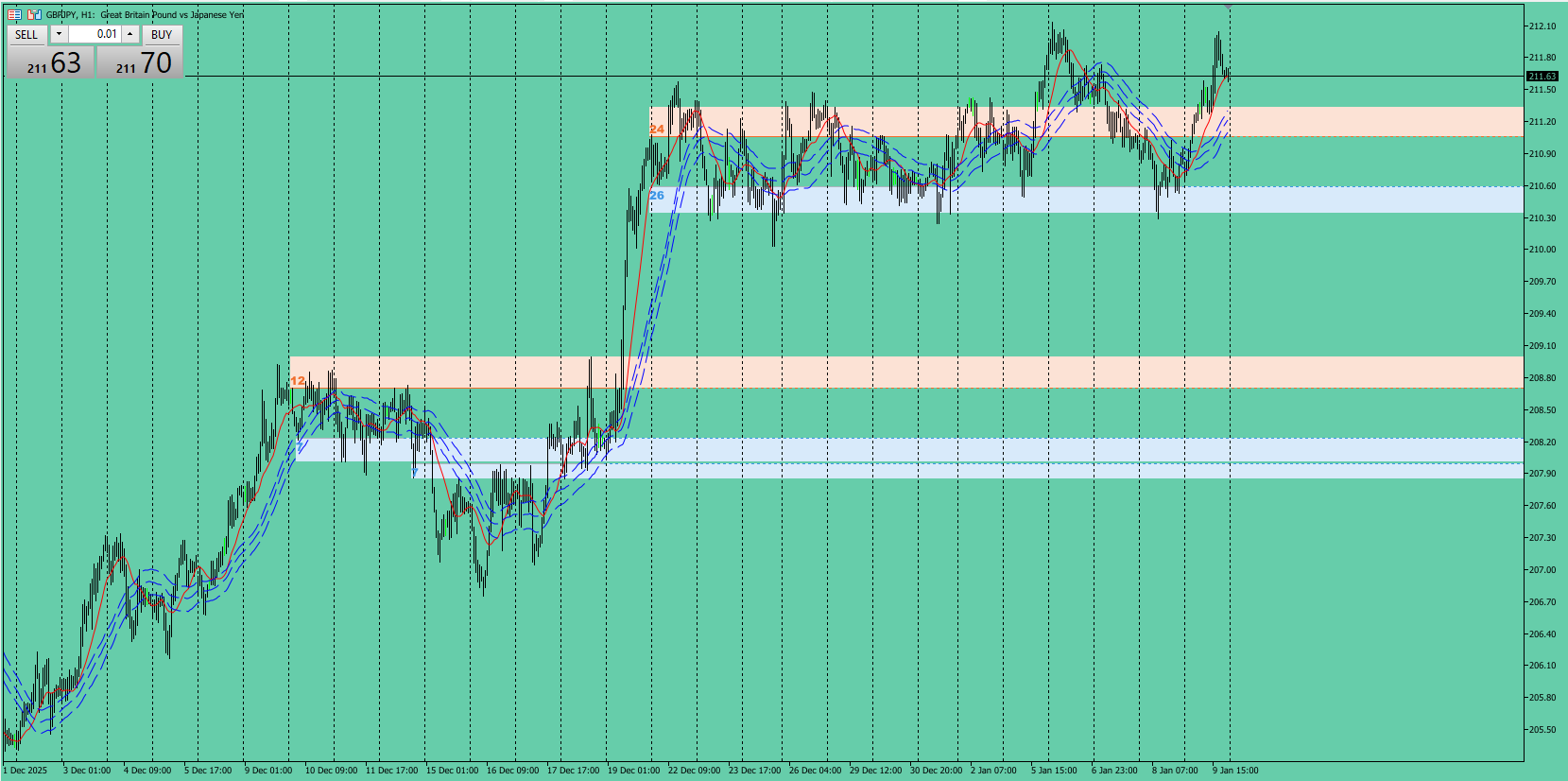
Task: Select the blue zone label 26
Action: 657,196
